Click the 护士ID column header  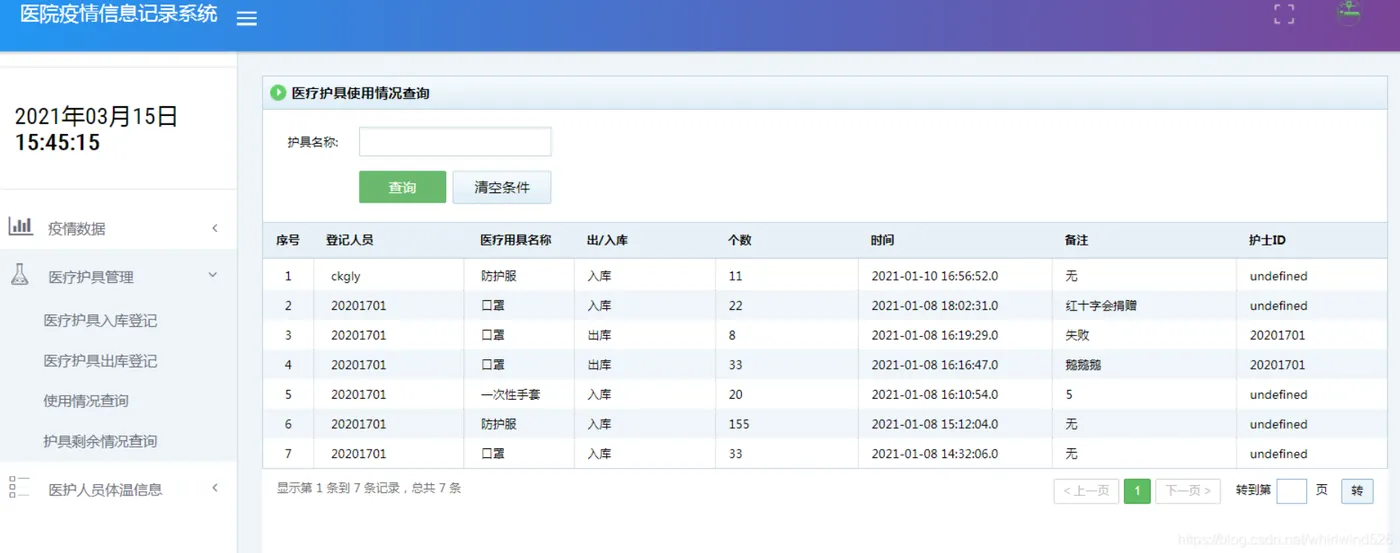(x=1267, y=240)
